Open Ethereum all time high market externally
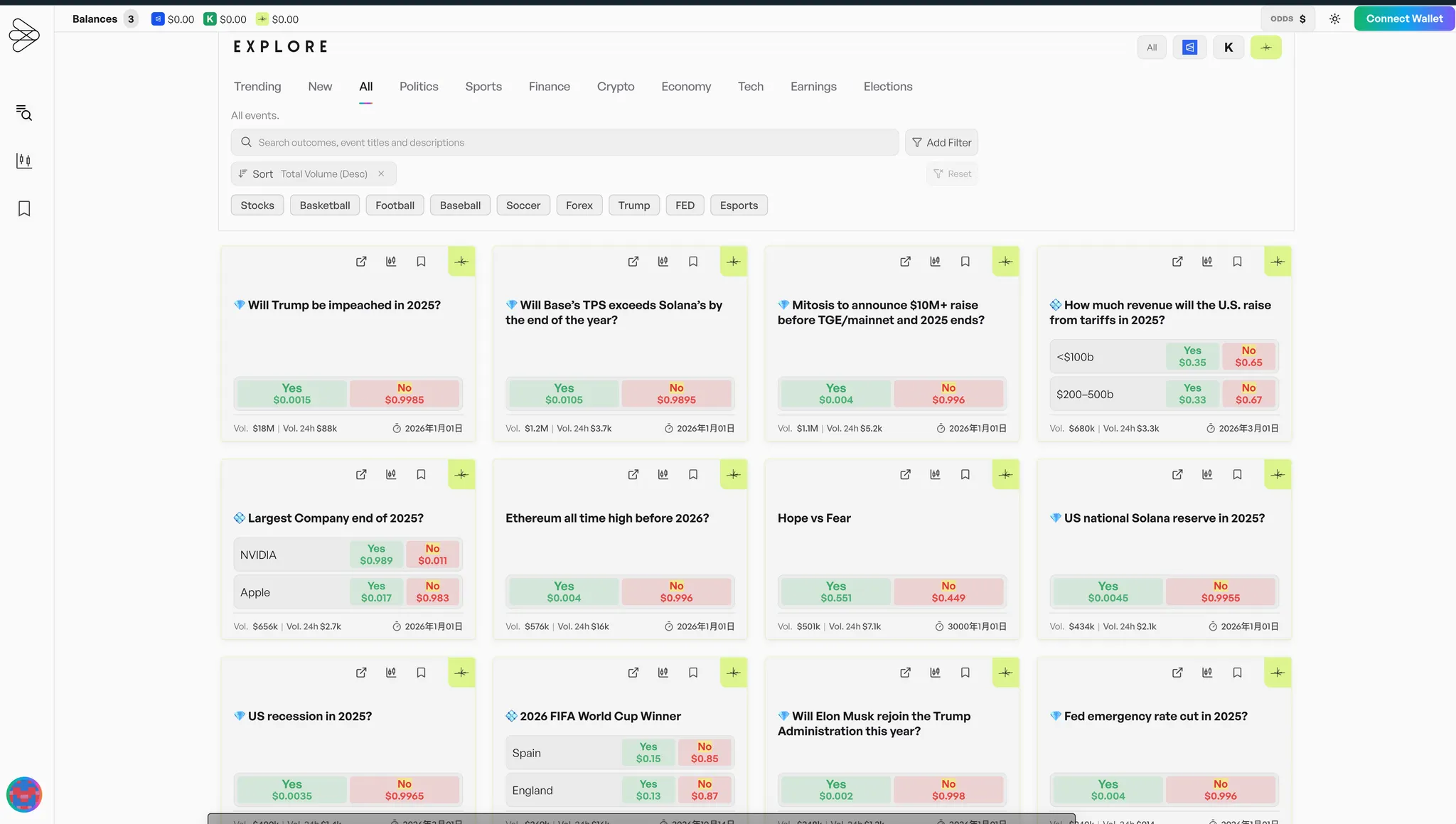Viewport: 1456px width, 824px height. [x=633, y=474]
